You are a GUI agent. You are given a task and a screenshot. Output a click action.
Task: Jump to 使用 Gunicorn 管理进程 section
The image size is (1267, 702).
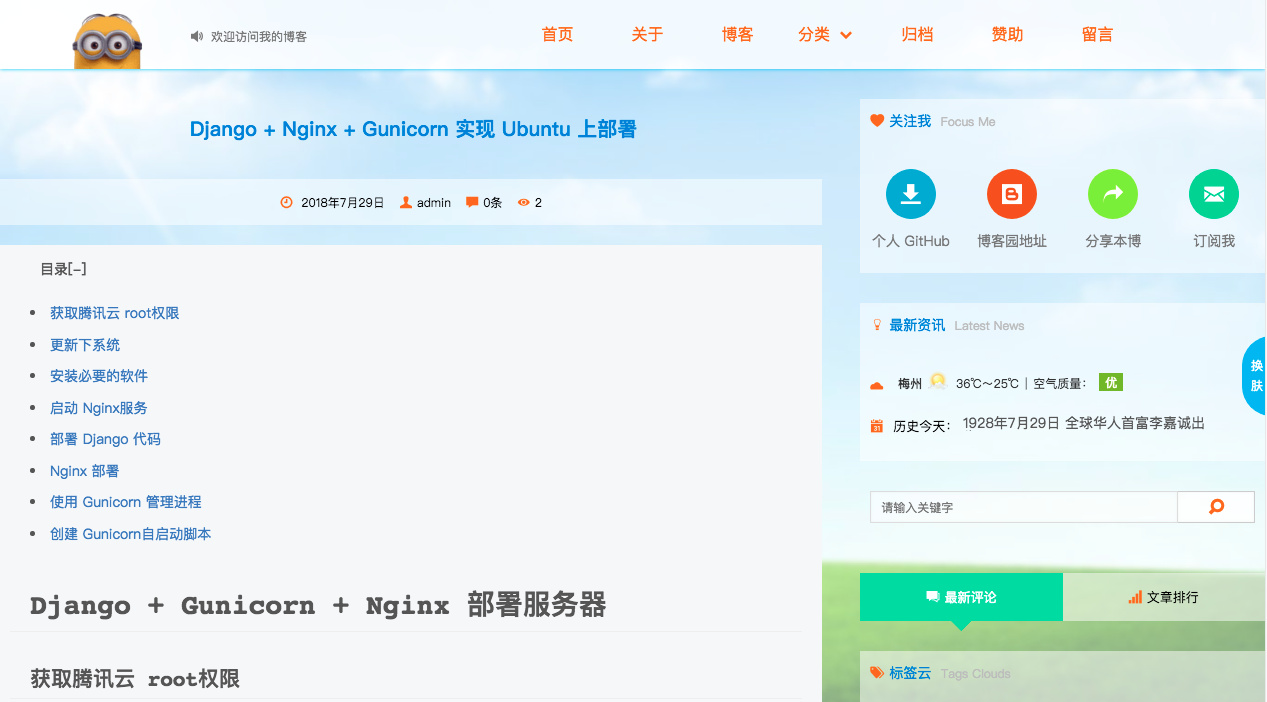[x=126, y=502]
